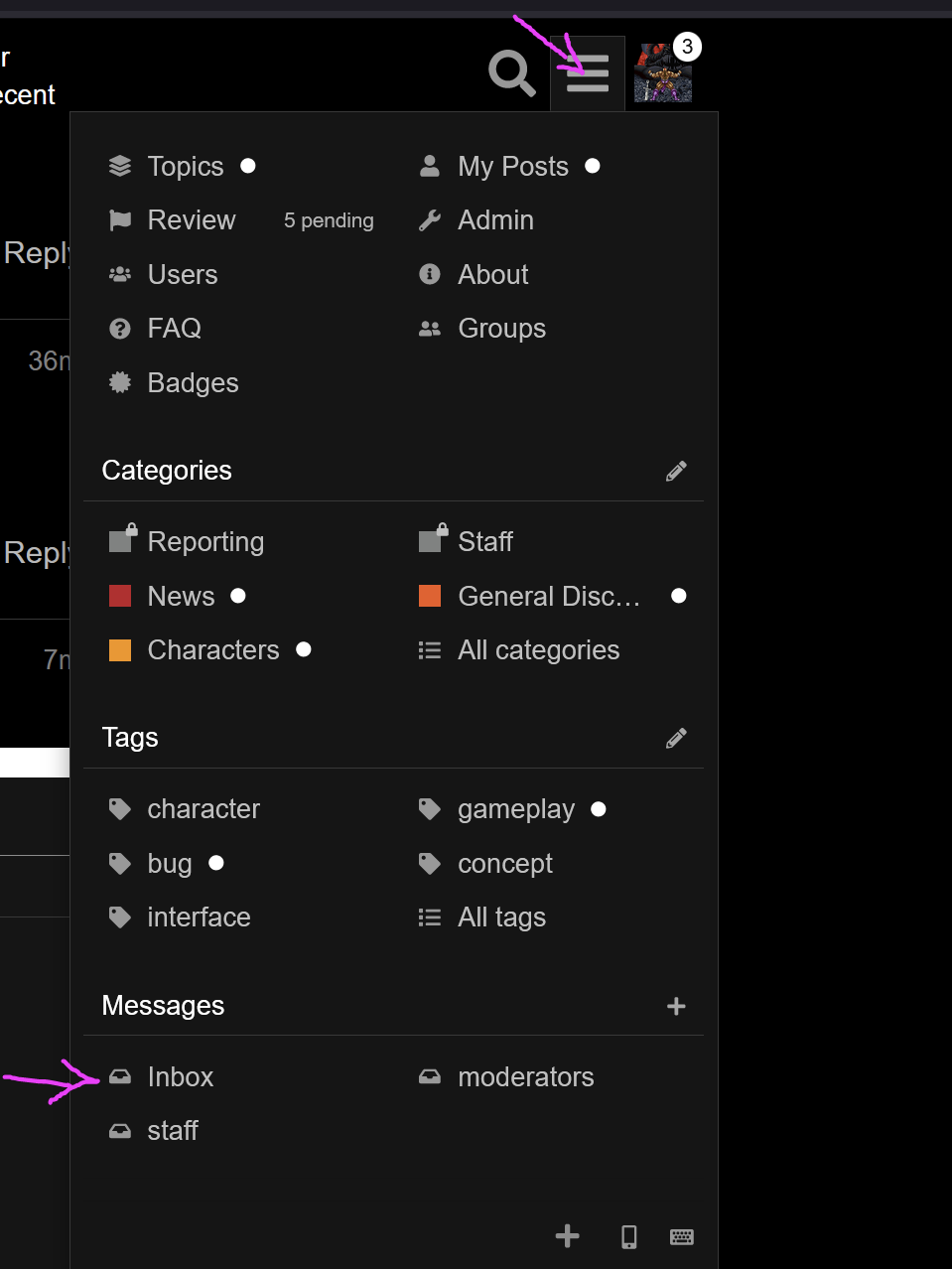Close the hamburger menu icon
This screenshot has height=1269, width=952.
click(587, 73)
